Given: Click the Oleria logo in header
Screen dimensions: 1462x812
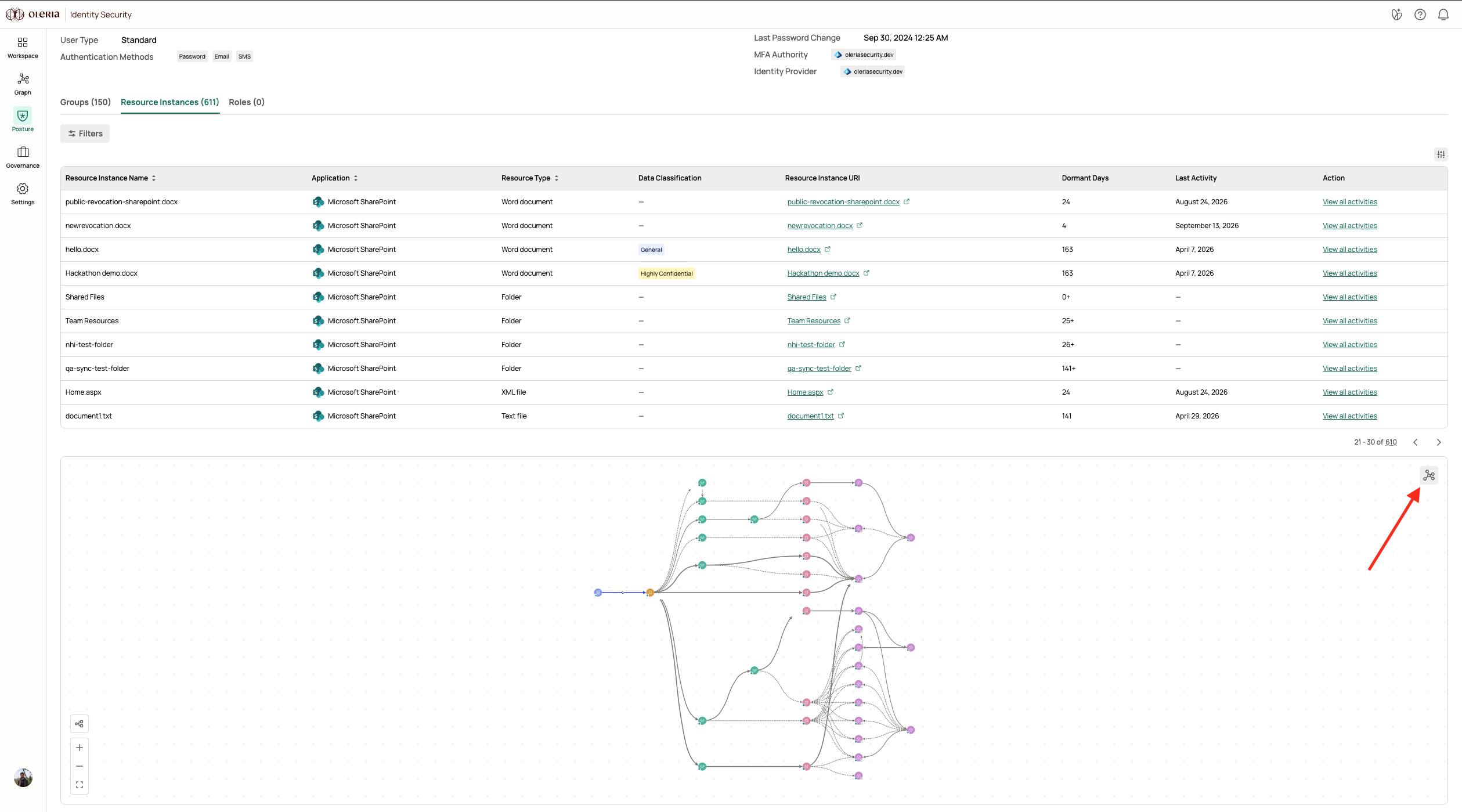Looking at the screenshot, I should coord(33,15).
